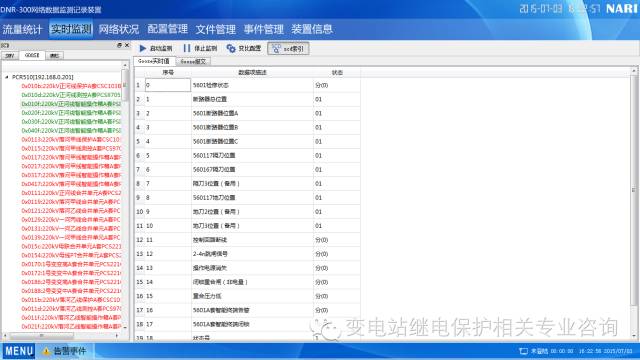Click the MENU button
Viewport: 640px width, 360px height.
(x=19, y=351)
